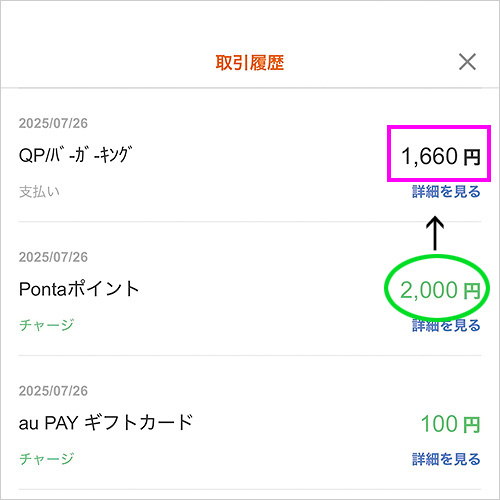Click the circled 2,000 円 amount
The image size is (500, 500).
(x=440, y=290)
